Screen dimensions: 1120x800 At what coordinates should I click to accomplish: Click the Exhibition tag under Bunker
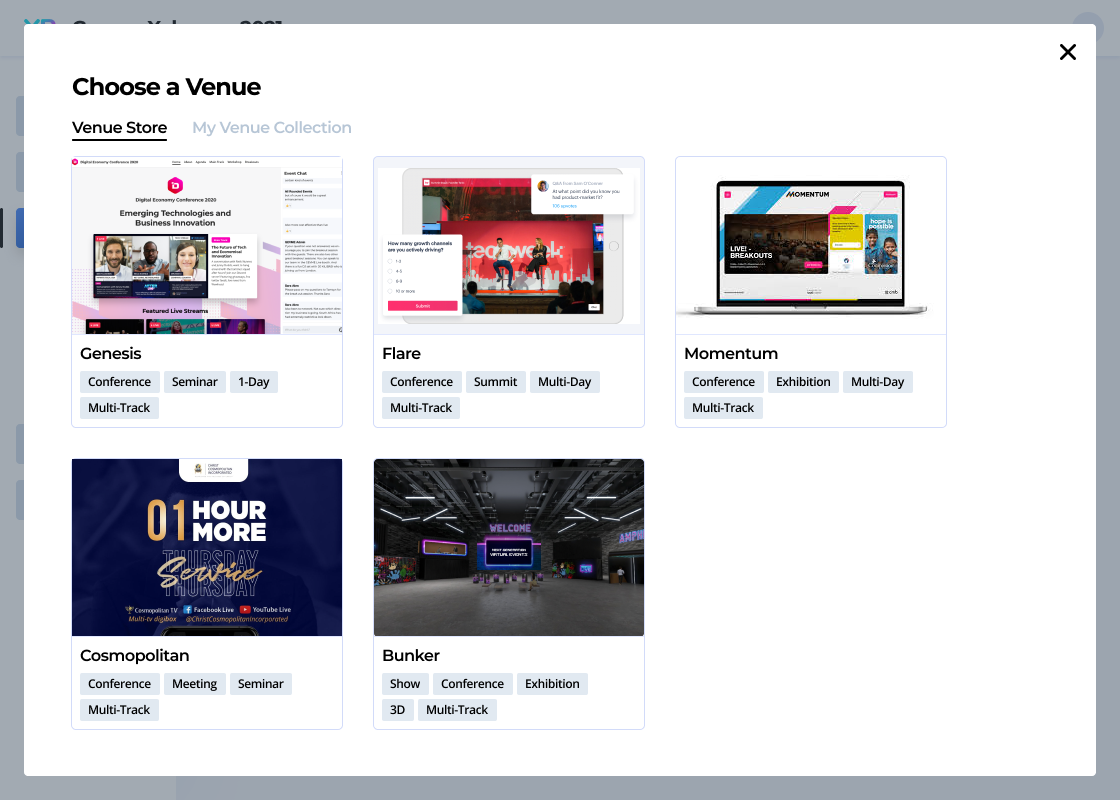pos(552,683)
